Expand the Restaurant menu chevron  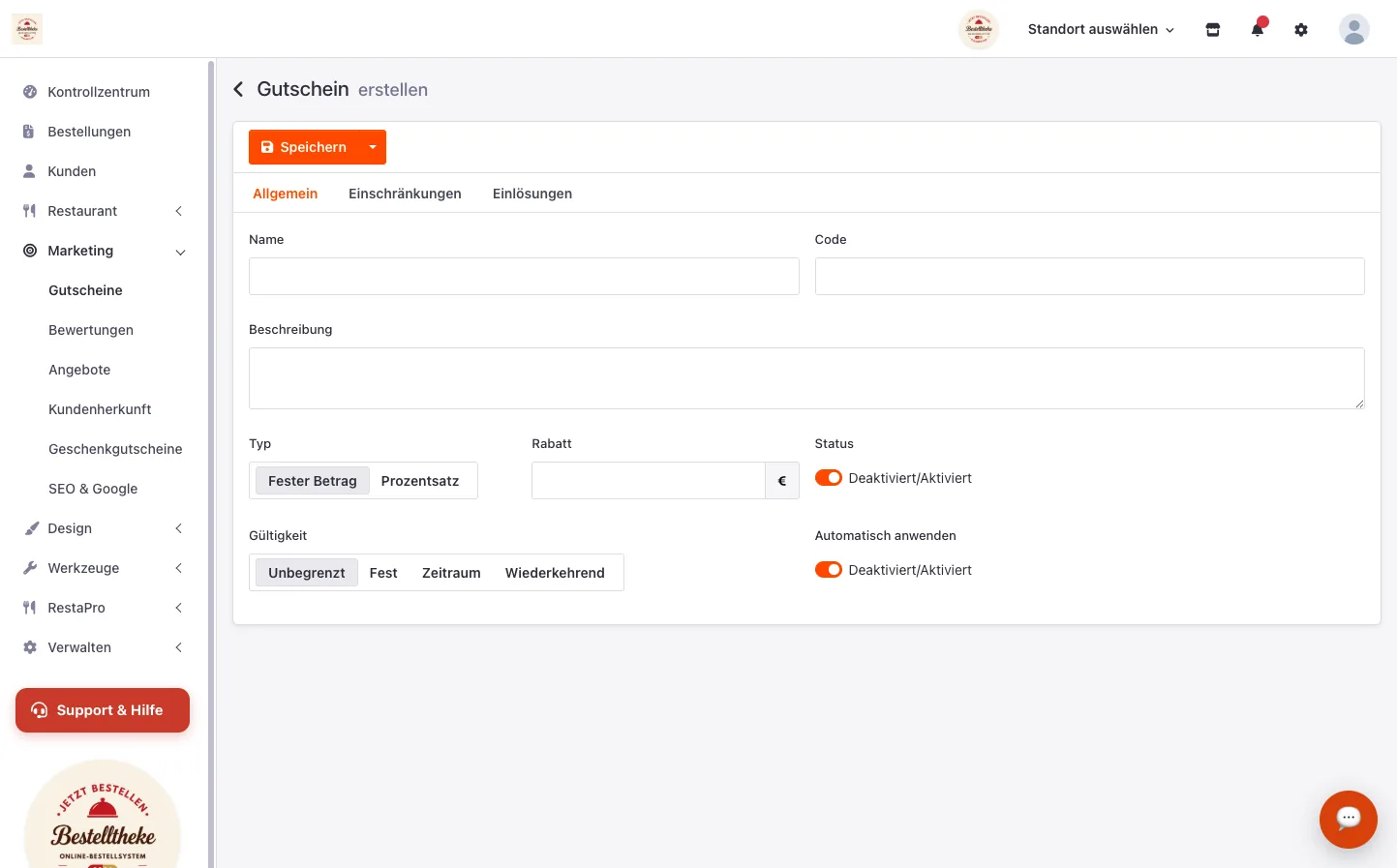[x=178, y=211]
